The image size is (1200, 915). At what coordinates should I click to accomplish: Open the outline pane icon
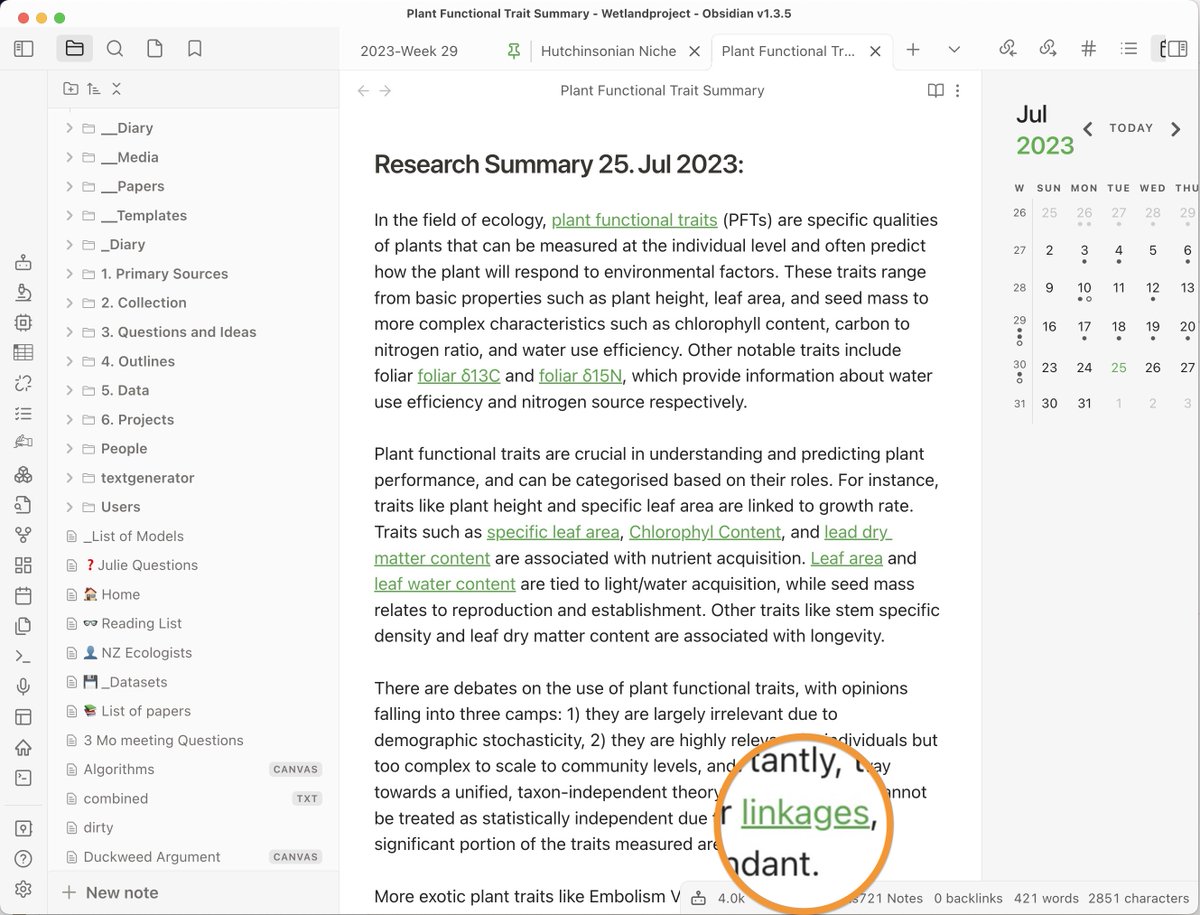tap(1129, 48)
